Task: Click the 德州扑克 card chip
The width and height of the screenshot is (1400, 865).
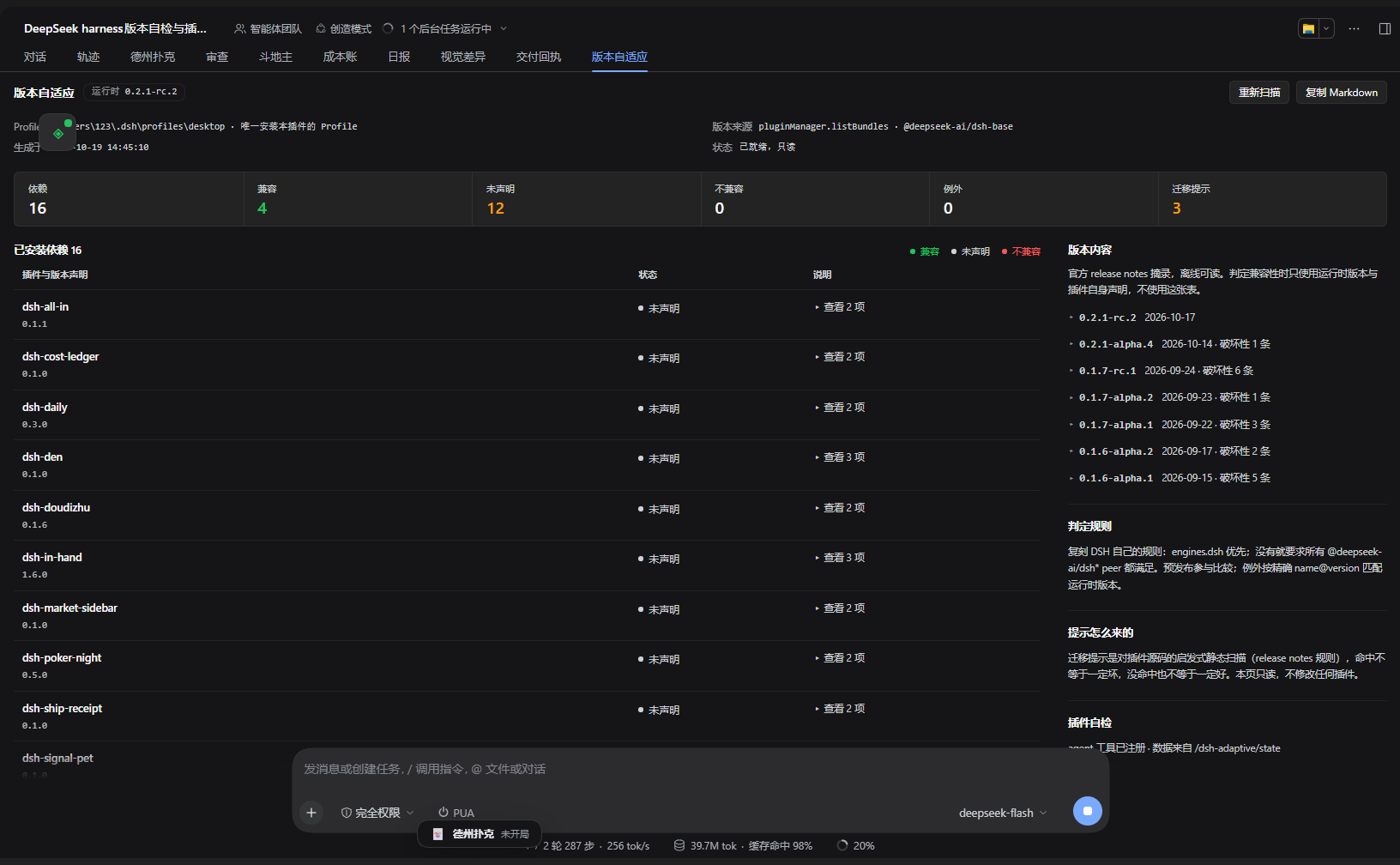Action: tap(480, 834)
